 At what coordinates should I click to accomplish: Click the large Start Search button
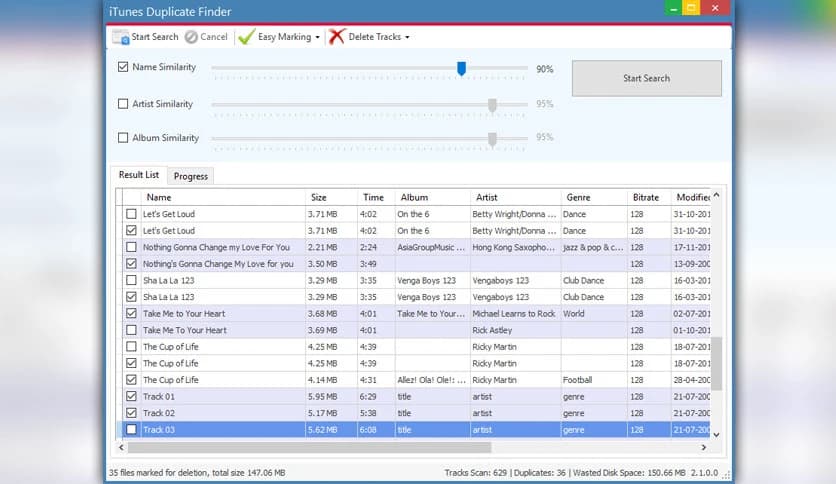[x=647, y=78]
